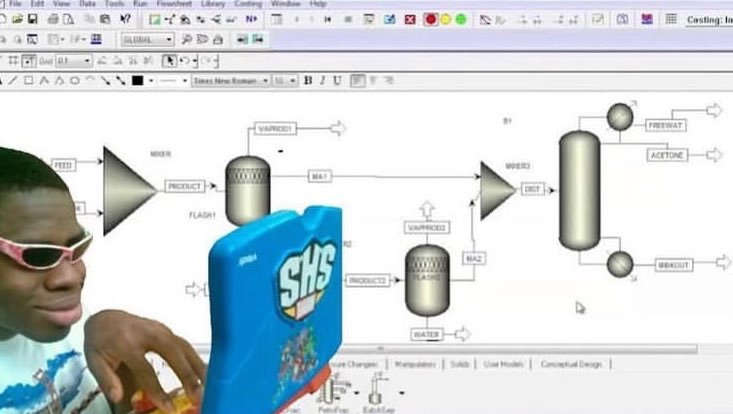Select the single arrow drawing tool
Screen dimensions: 733x414
[x=106, y=81]
